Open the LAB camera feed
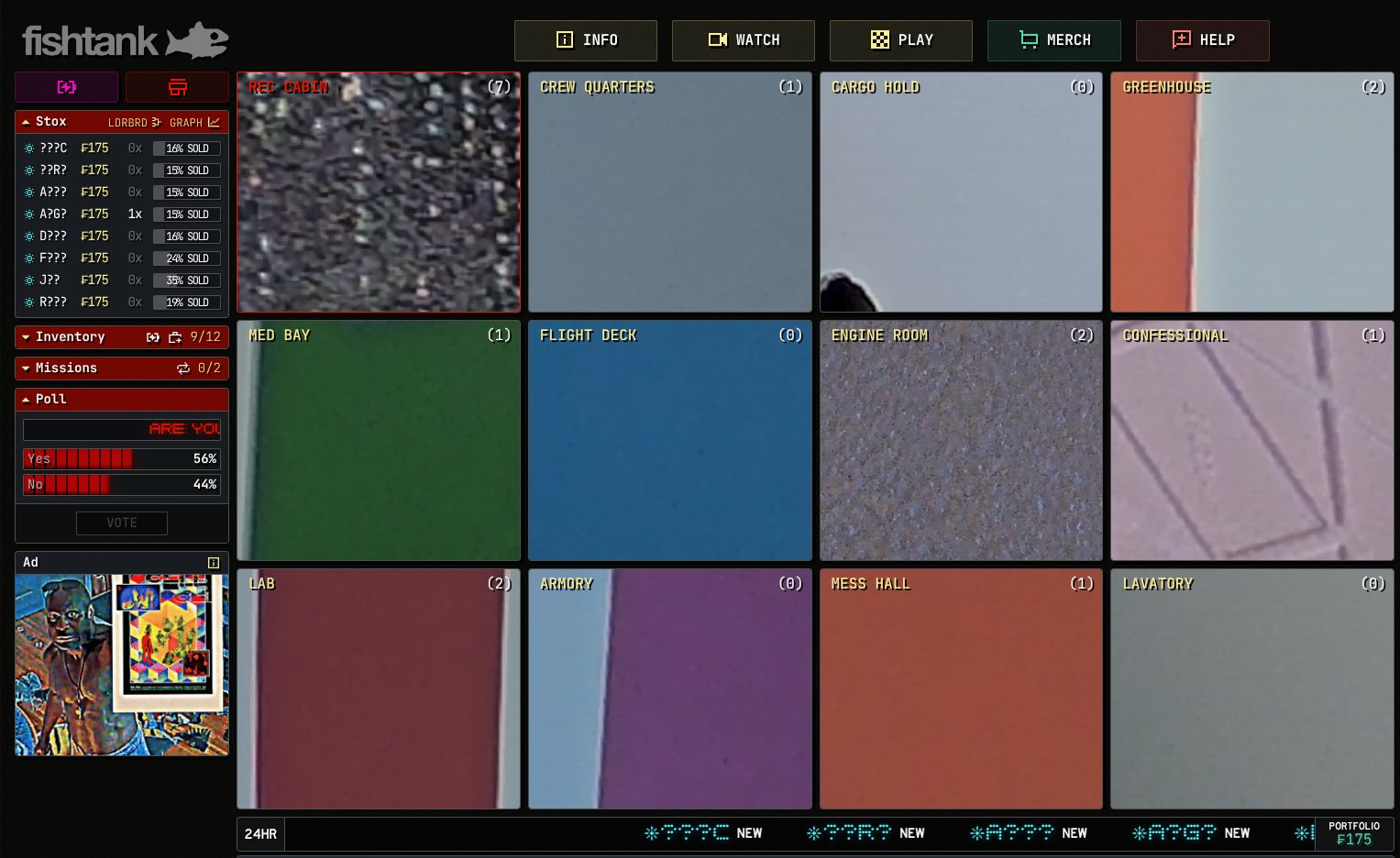 (x=379, y=689)
